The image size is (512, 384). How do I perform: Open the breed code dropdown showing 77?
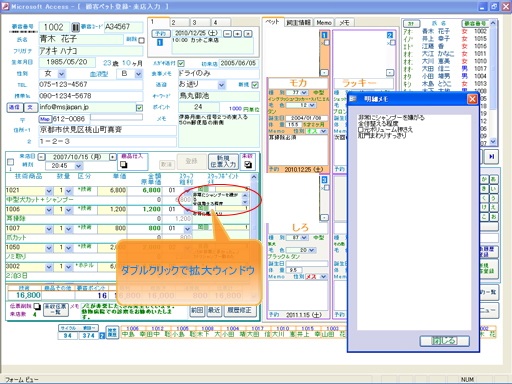[304, 92]
